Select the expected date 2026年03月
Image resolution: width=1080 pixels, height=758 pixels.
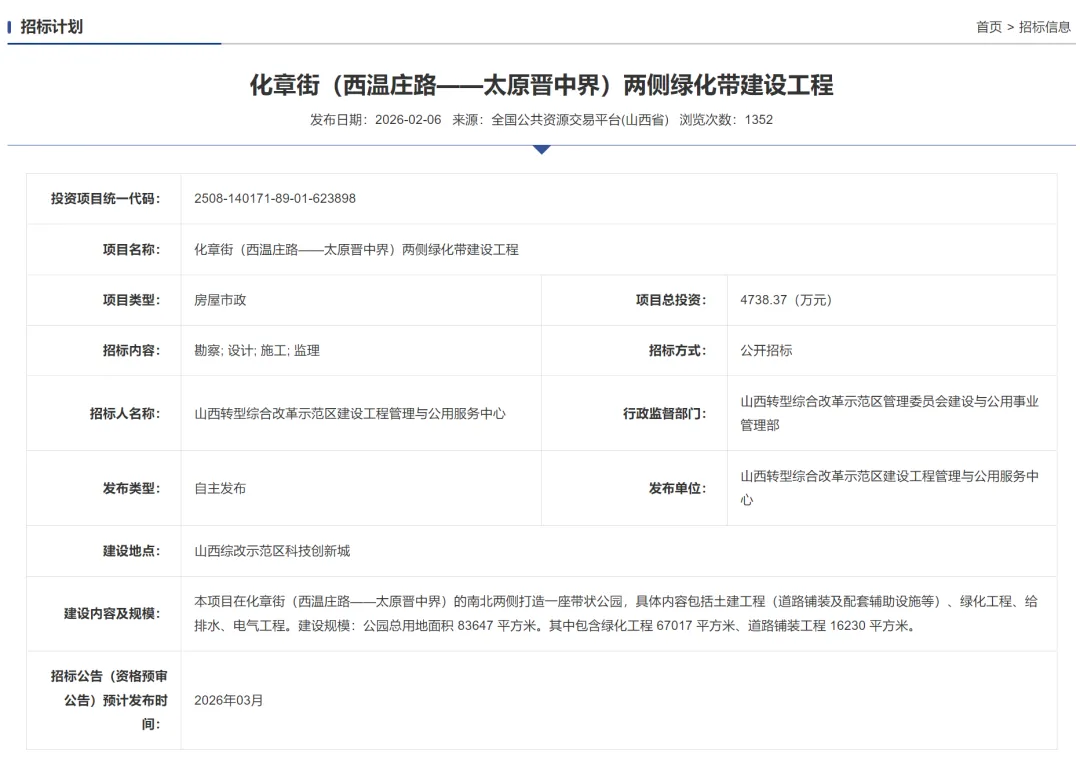(229, 700)
